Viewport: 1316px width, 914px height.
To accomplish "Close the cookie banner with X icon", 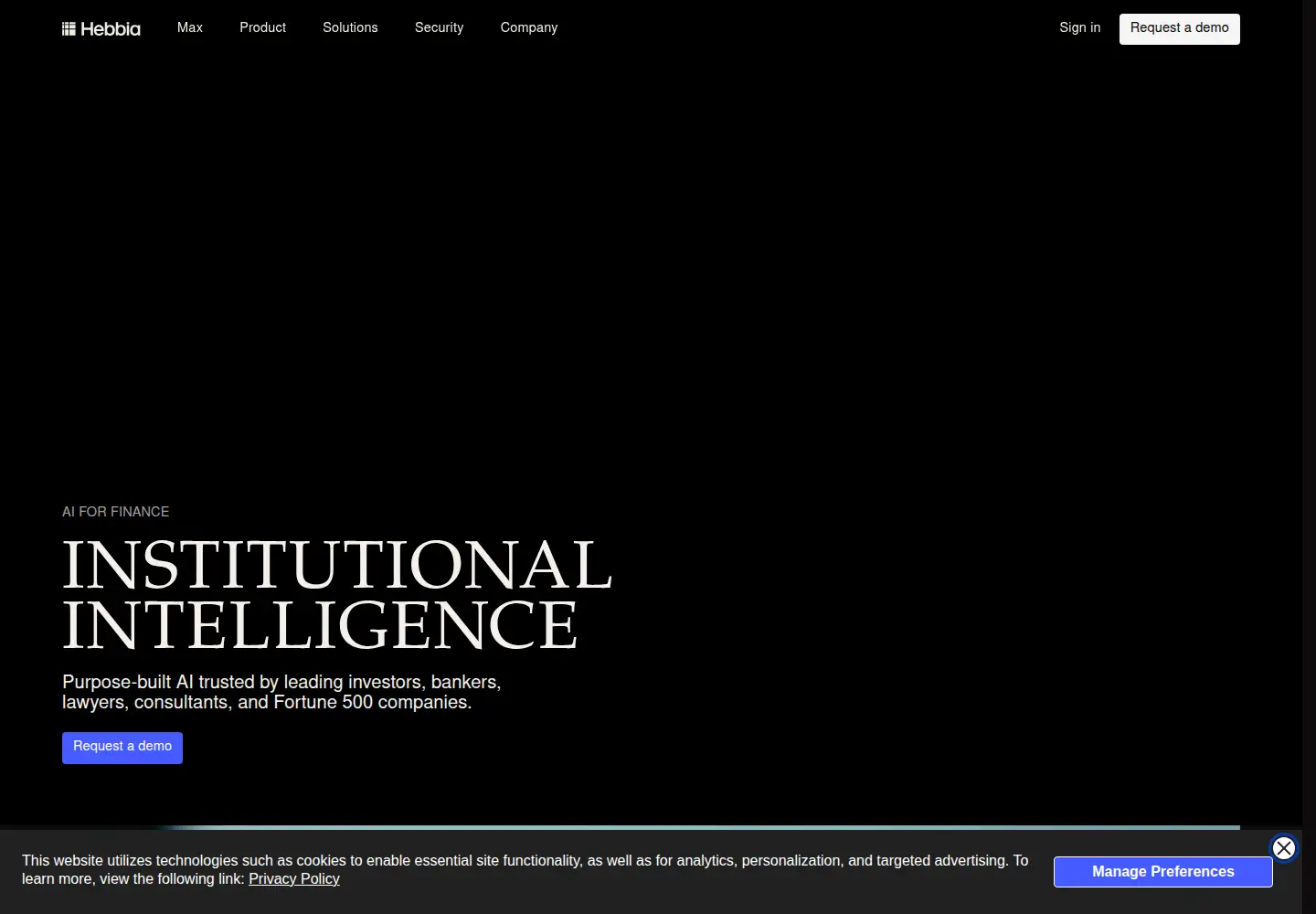I will (1284, 848).
